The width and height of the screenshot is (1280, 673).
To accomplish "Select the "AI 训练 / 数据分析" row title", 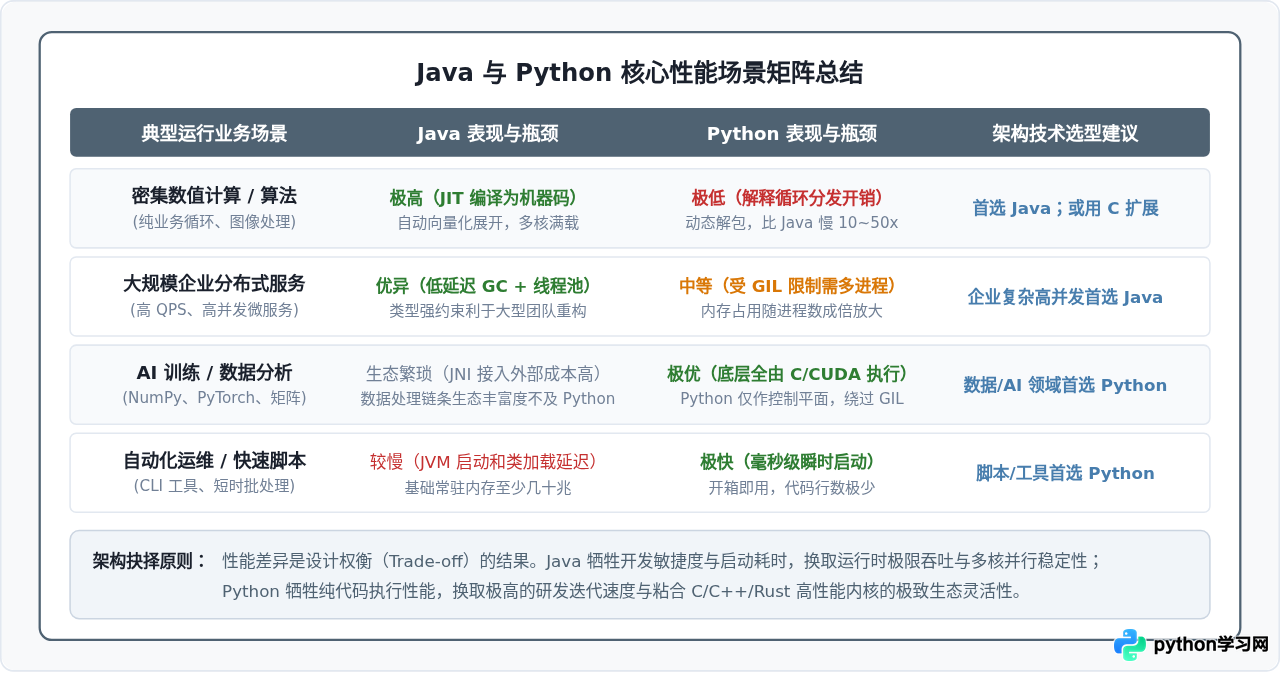I will point(214,373).
